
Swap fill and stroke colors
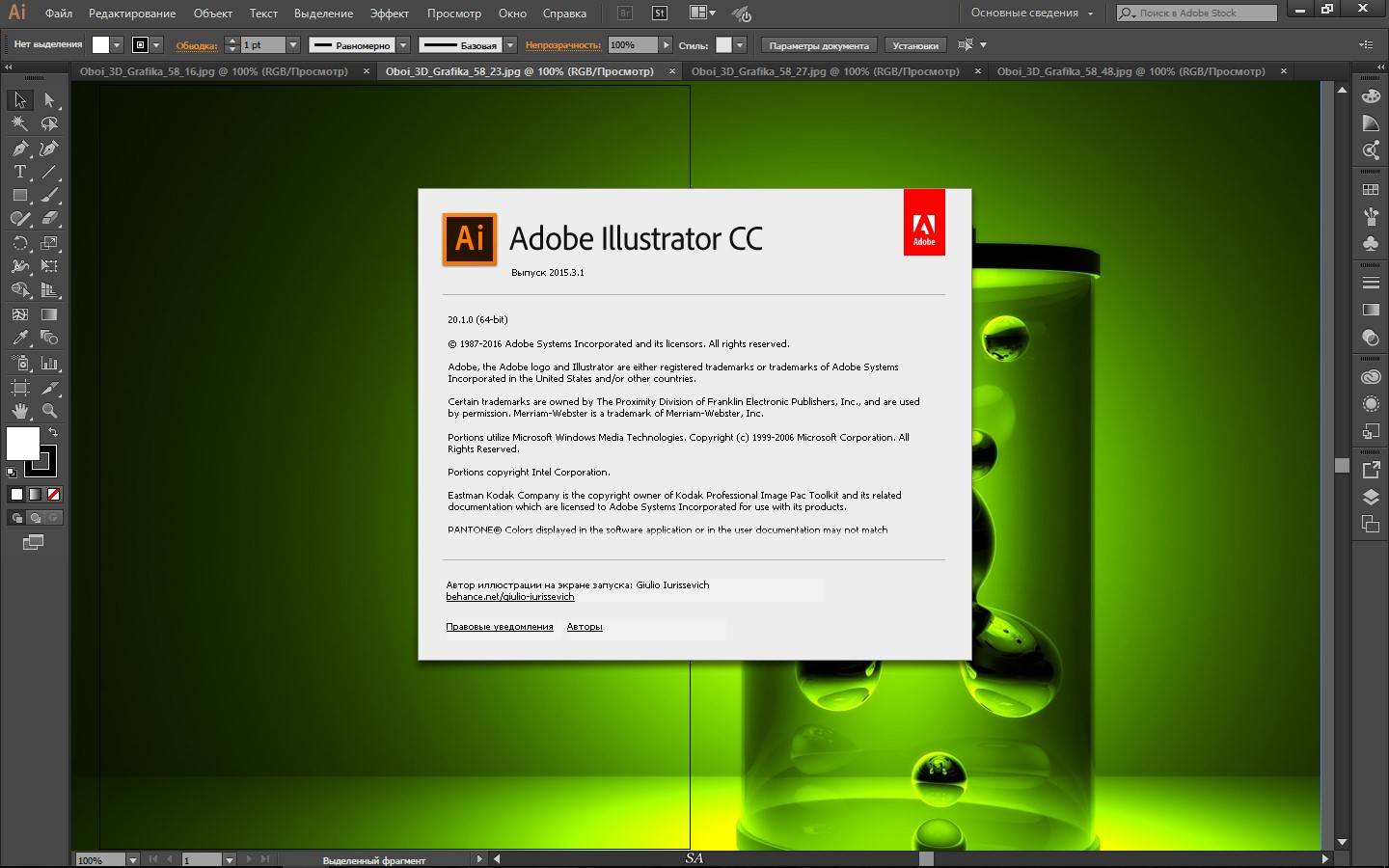[x=53, y=432]
